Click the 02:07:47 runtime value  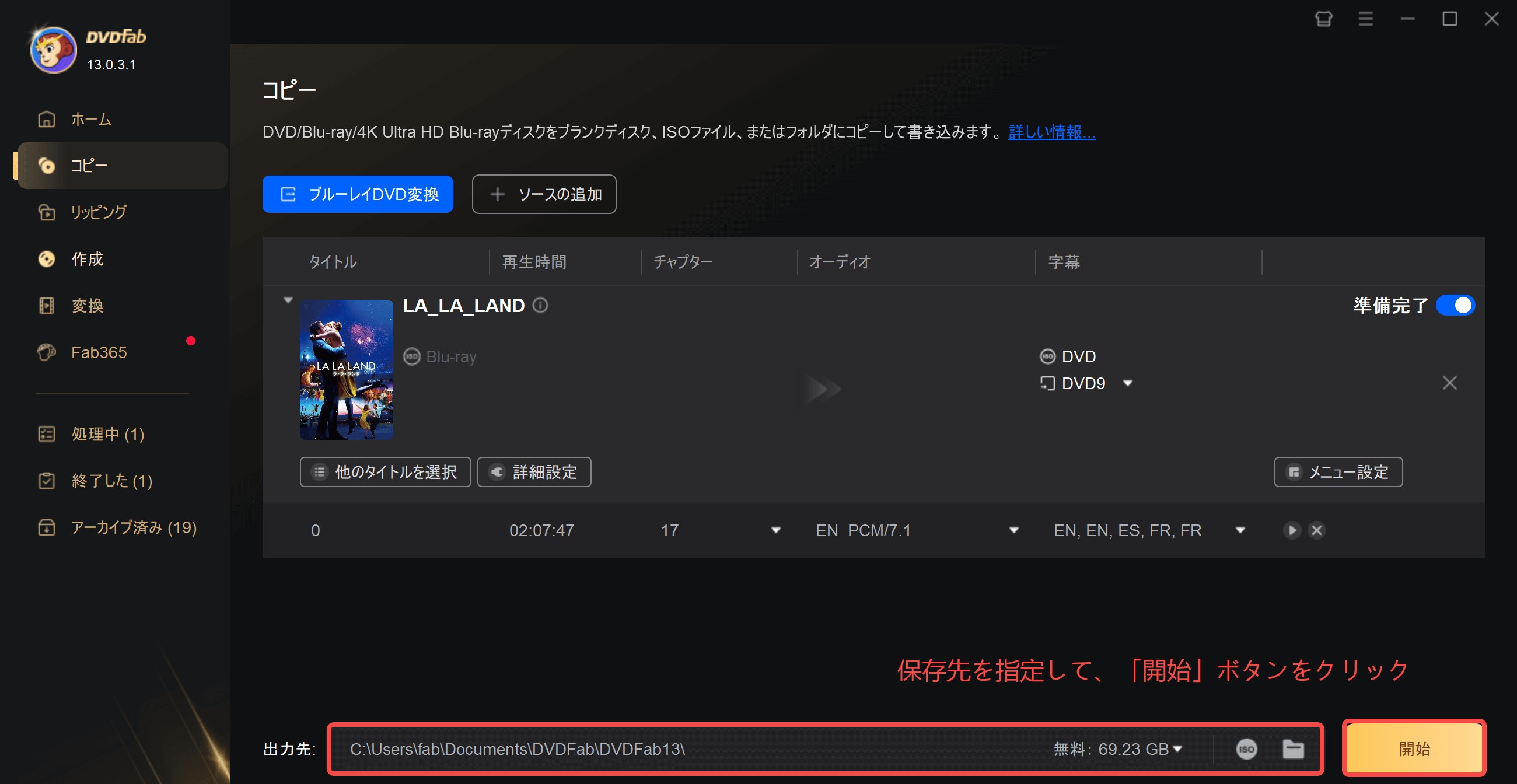tap(542, 530)
